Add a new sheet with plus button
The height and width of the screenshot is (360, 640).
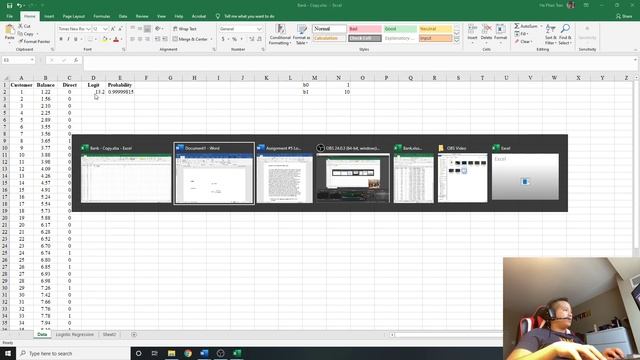(x=134, y=334)
